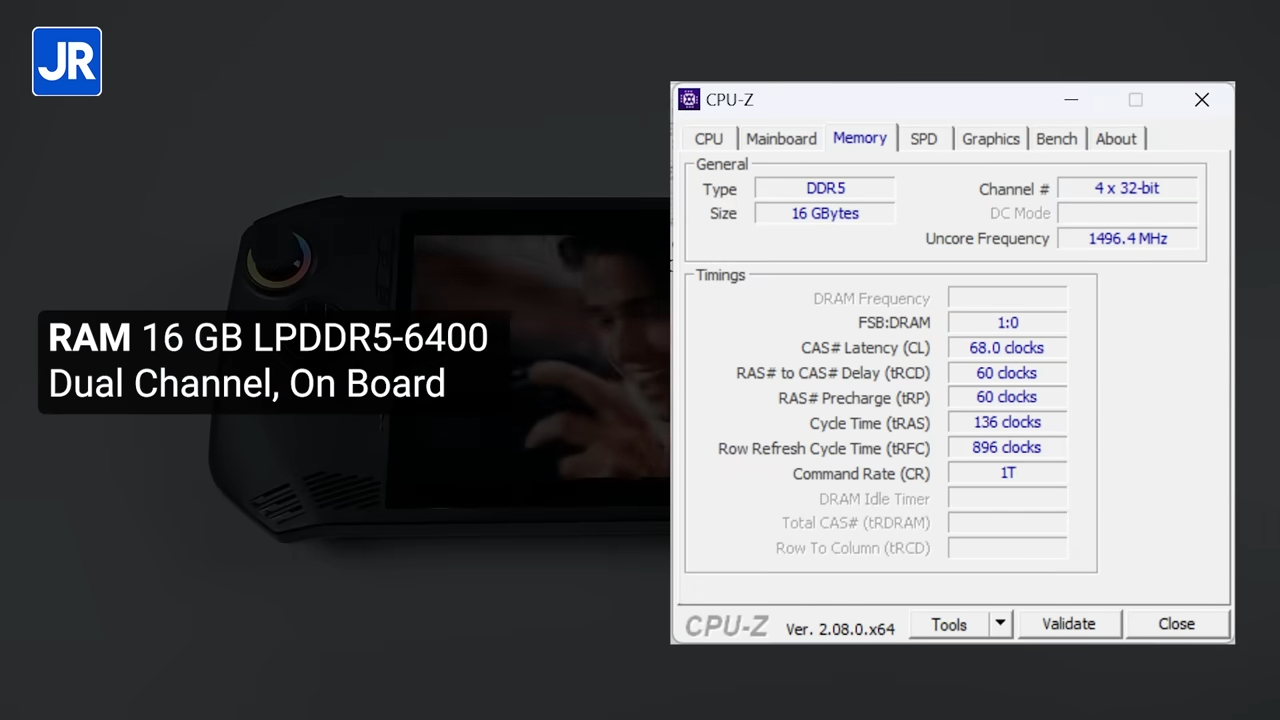Close CPU-Z using the title bar X

click(1201, 100)
